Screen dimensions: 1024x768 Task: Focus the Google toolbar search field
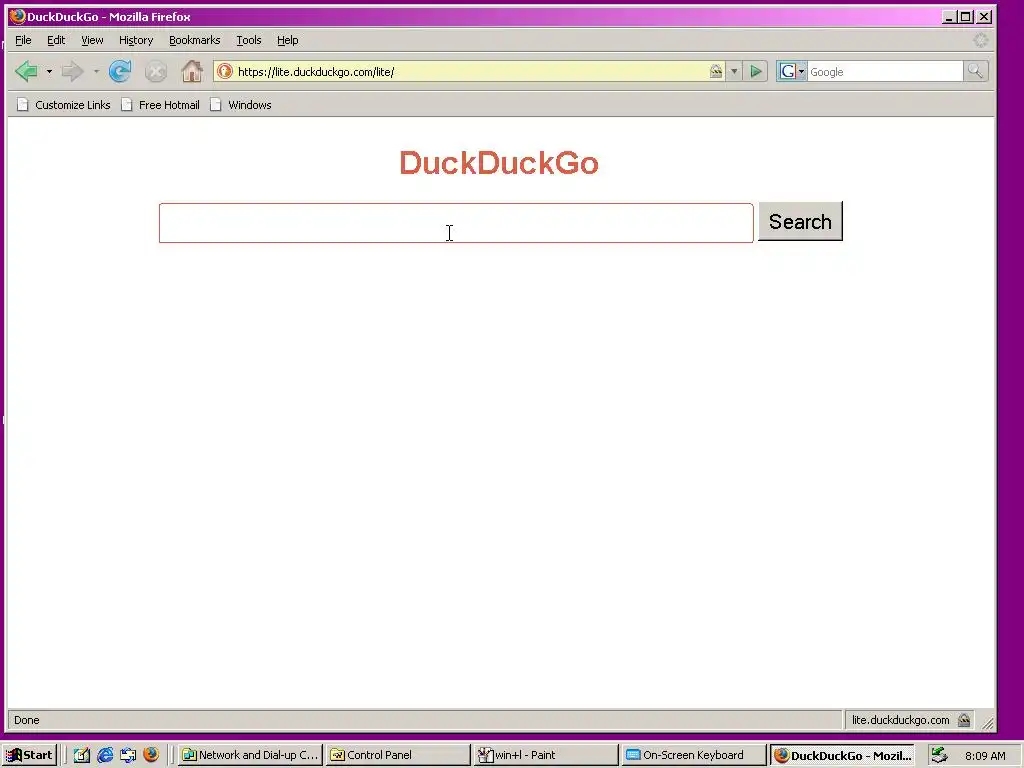click(x=885, y=72)
